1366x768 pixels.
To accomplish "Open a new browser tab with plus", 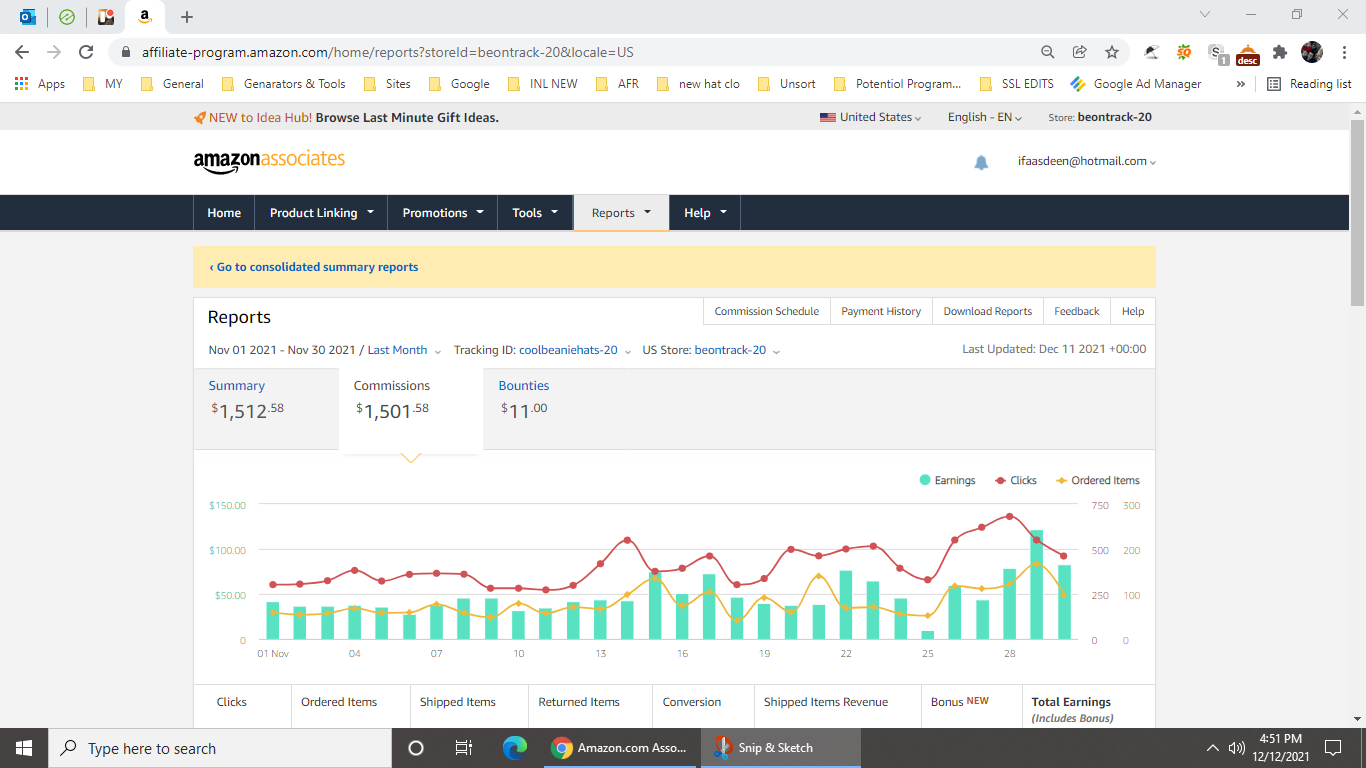I will (187, 17).
